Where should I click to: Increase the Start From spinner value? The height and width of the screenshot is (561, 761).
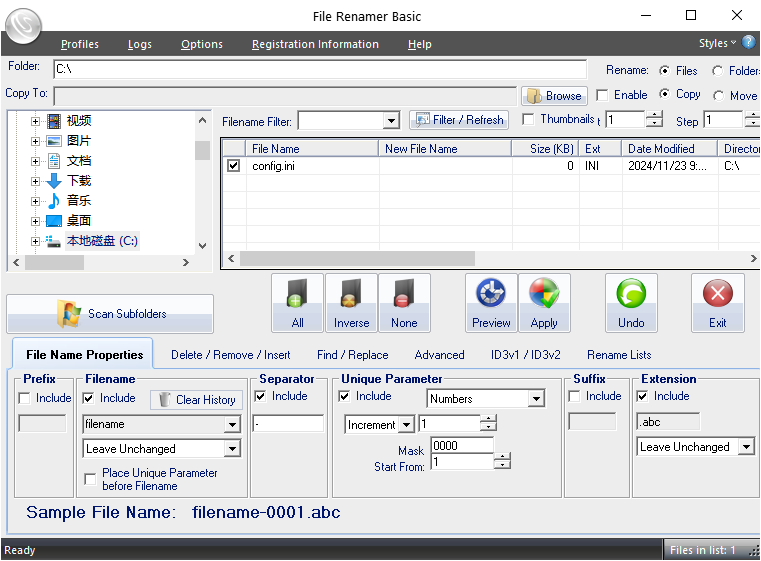503,457
